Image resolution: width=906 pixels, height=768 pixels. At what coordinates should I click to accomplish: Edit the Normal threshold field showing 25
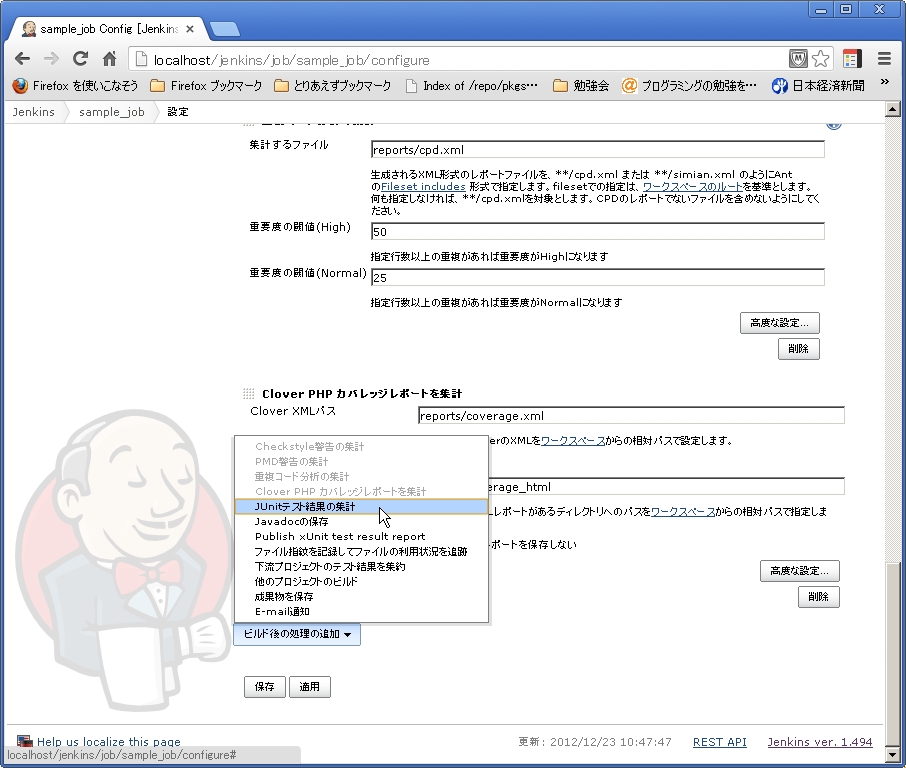coord(597,277)
